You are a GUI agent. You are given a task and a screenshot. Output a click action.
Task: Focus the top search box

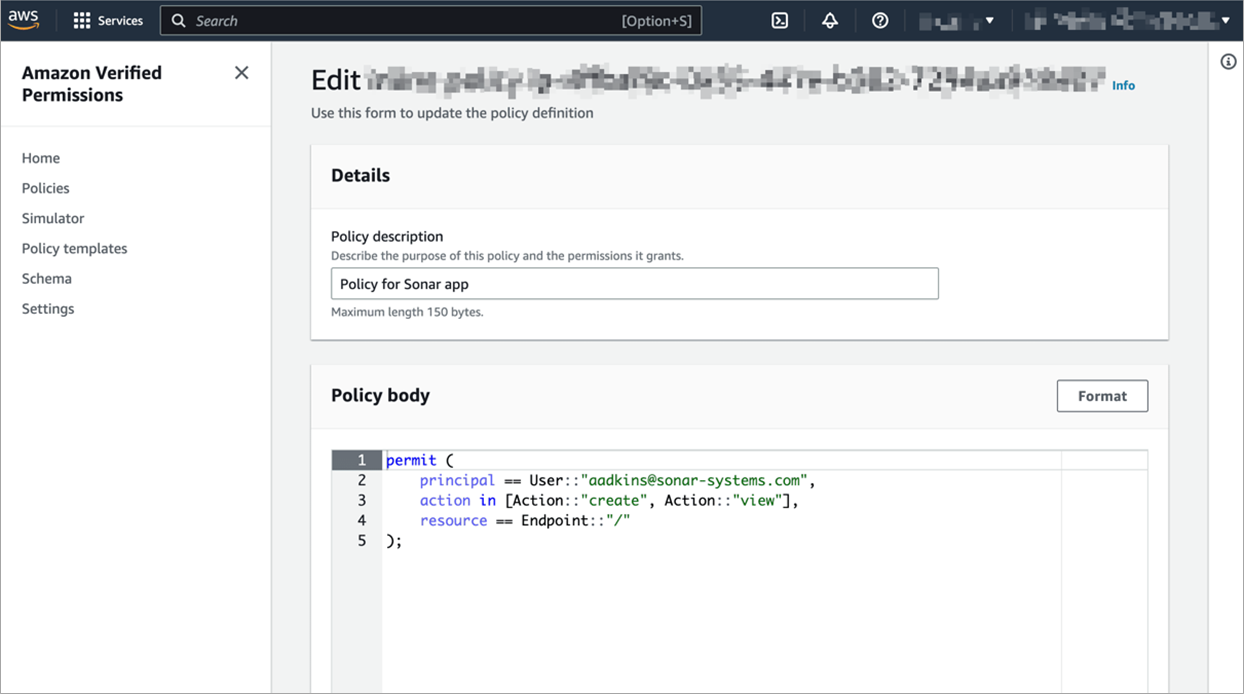click(431, 21)
